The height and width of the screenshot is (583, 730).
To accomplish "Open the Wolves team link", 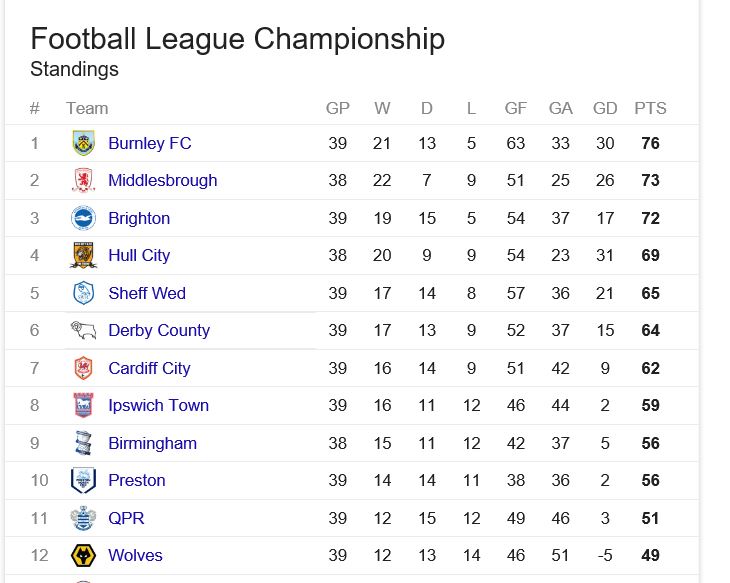I will (x=135, y=556).
